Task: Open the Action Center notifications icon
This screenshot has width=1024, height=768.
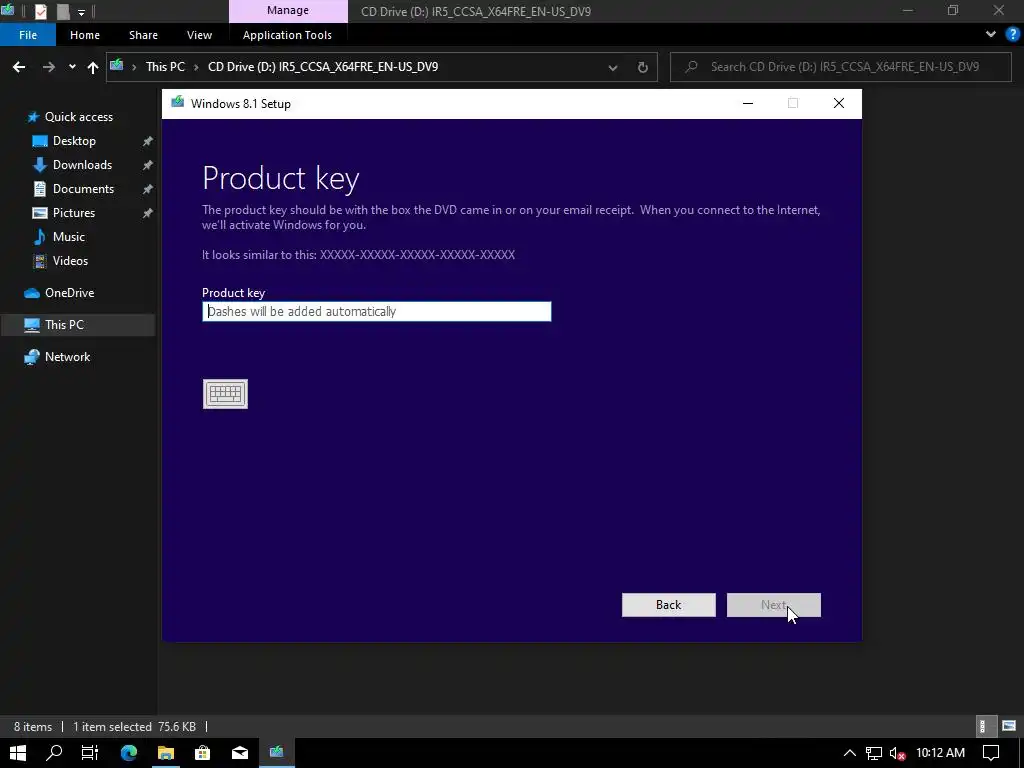Action: [x=991, y=753]
